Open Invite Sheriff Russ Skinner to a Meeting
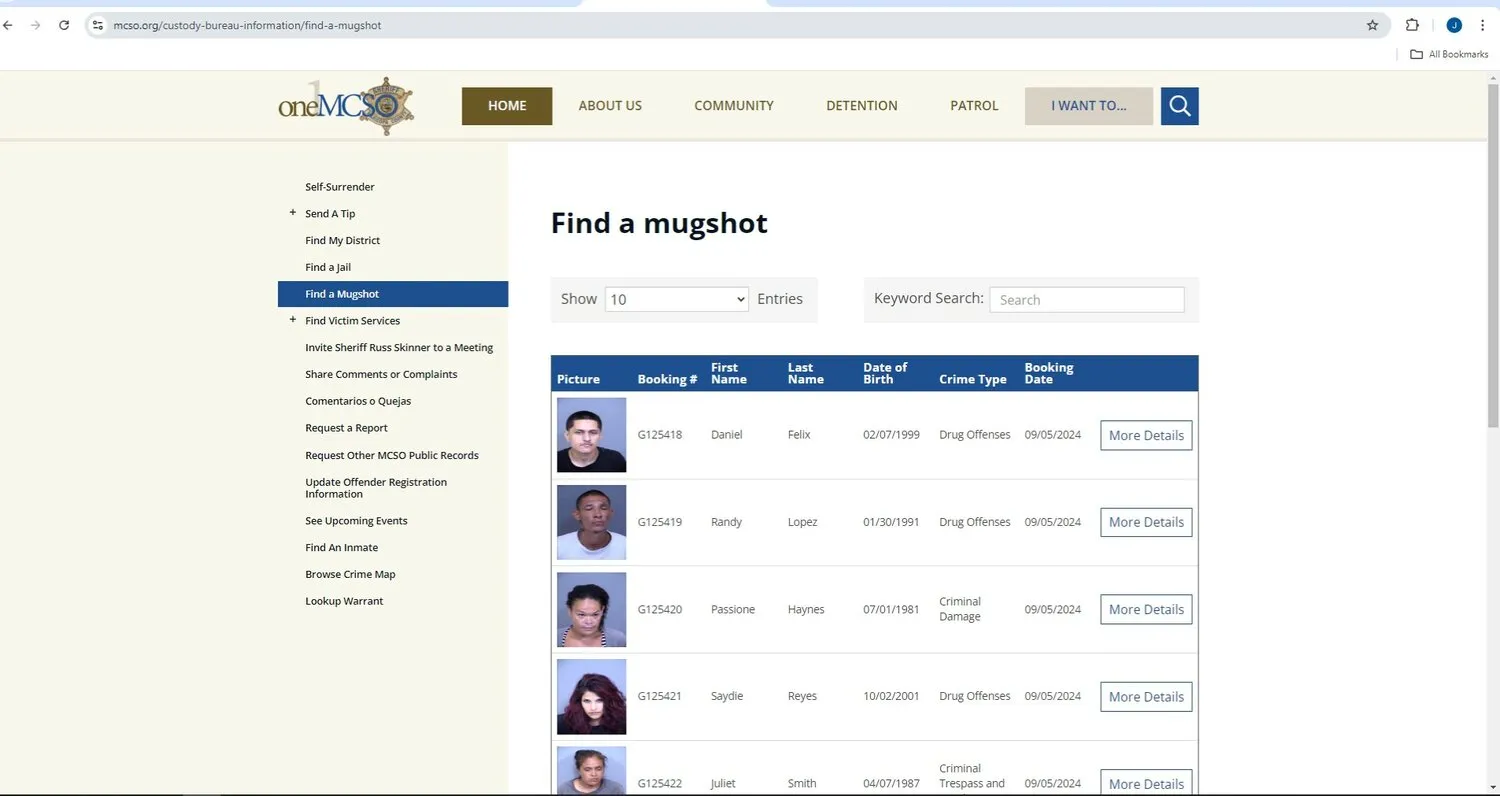This screenshot has width=1500, height=796. (x=399, y=347)
